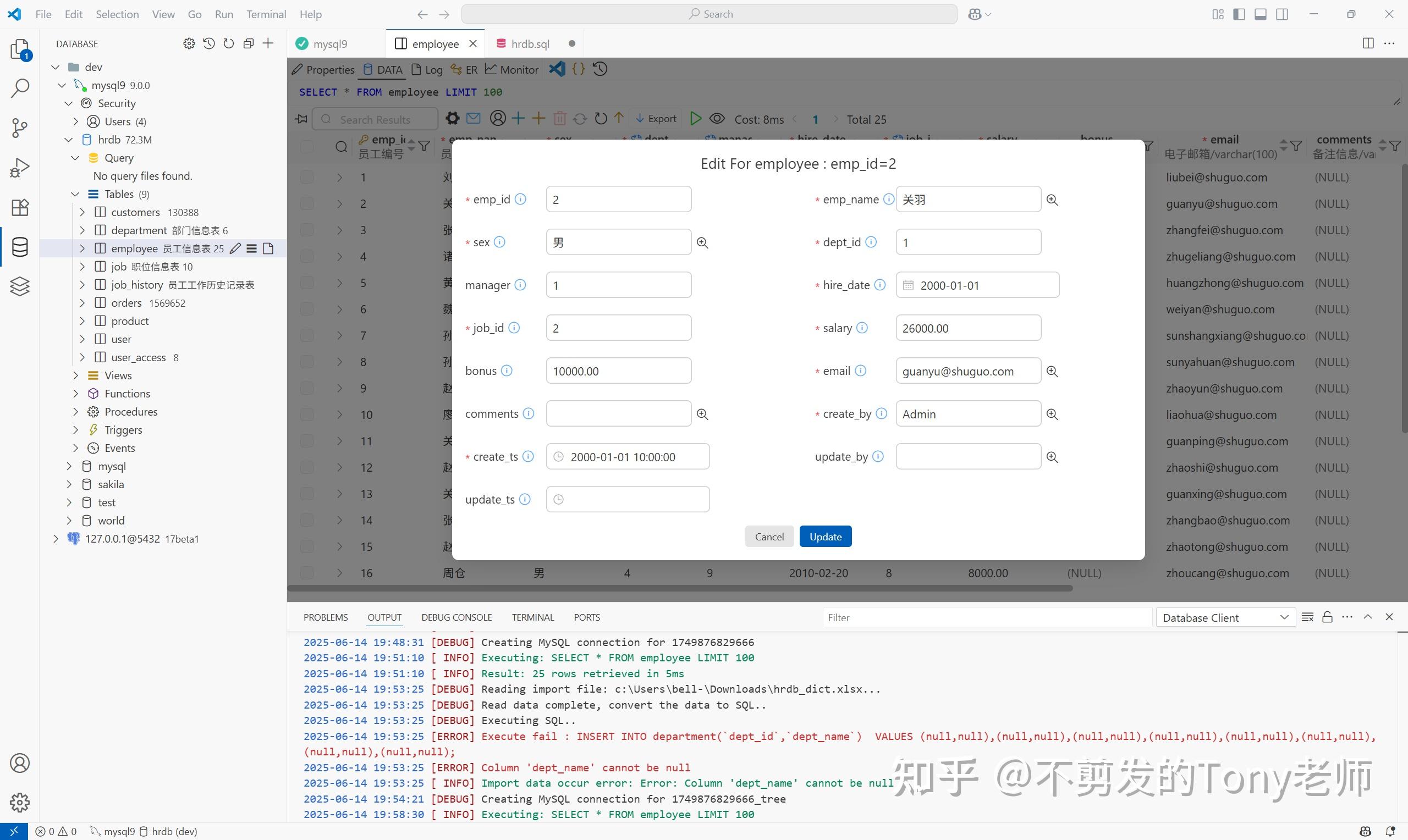
Task: Select the checkbox for row 1
Action: pyautogui.click(x=307, y=176)
